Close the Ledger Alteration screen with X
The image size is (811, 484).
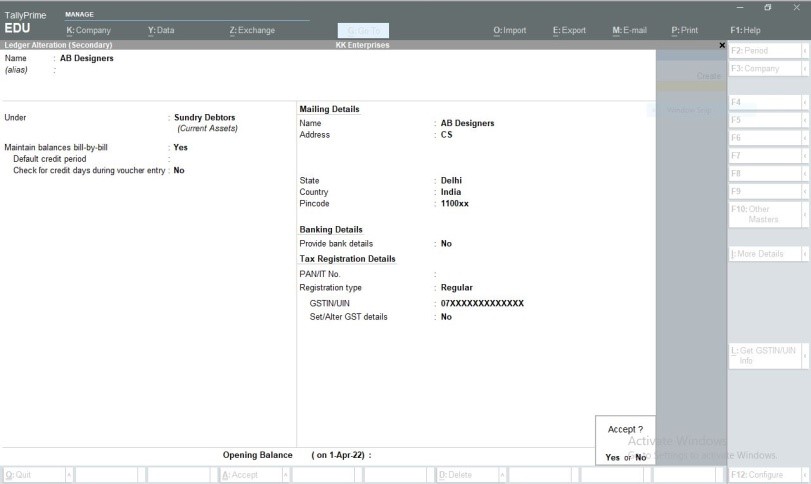point(722,46)
